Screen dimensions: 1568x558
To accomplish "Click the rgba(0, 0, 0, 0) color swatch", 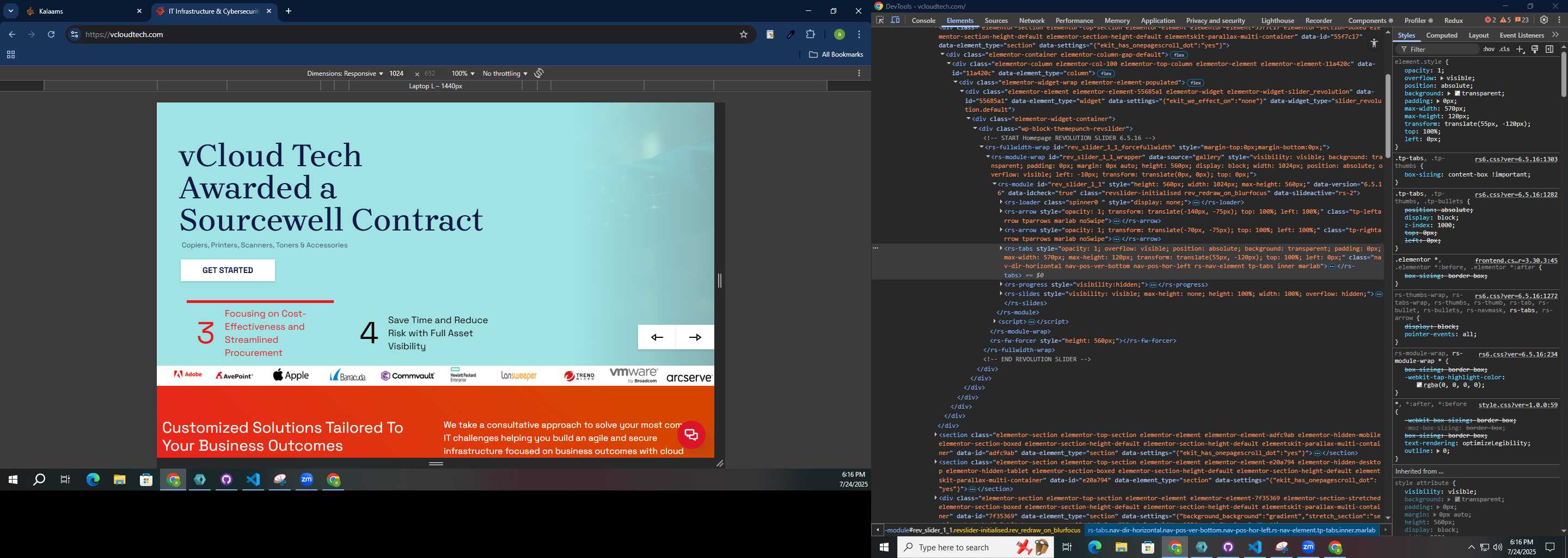I will pos(1419,385).
